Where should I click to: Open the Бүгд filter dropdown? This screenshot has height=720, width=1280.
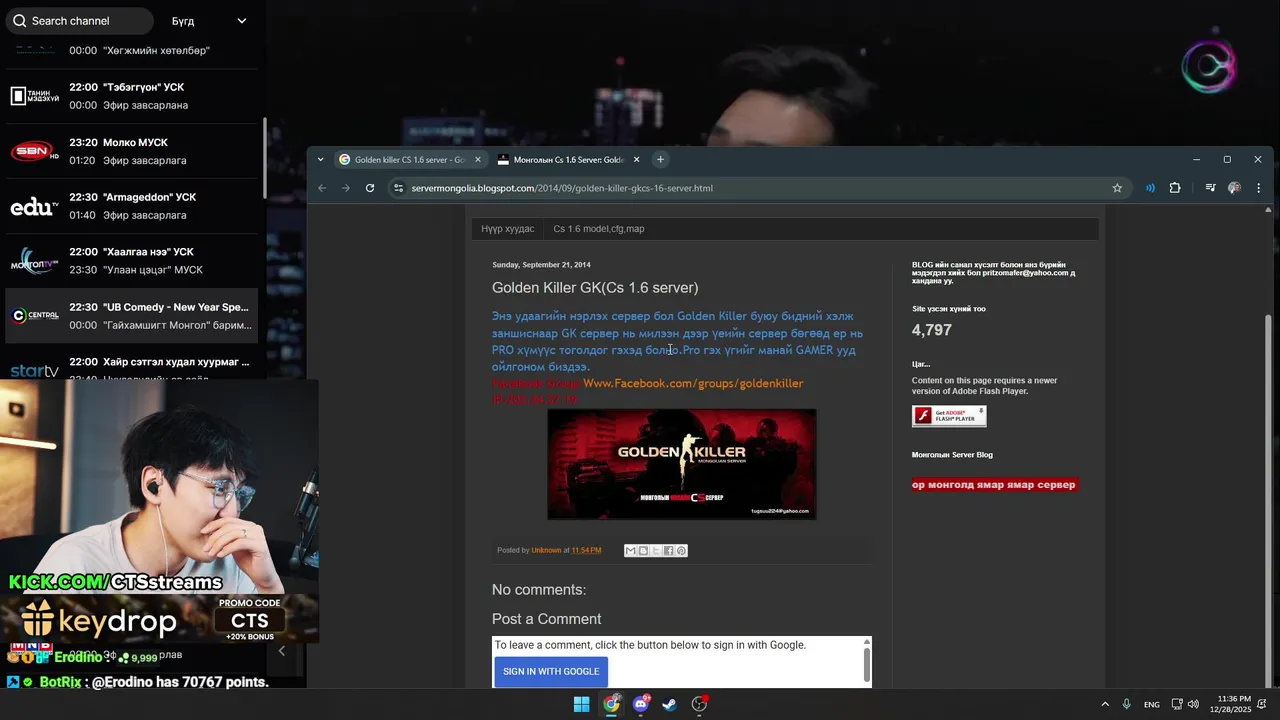pyautogui.click(x=208, y=21)
